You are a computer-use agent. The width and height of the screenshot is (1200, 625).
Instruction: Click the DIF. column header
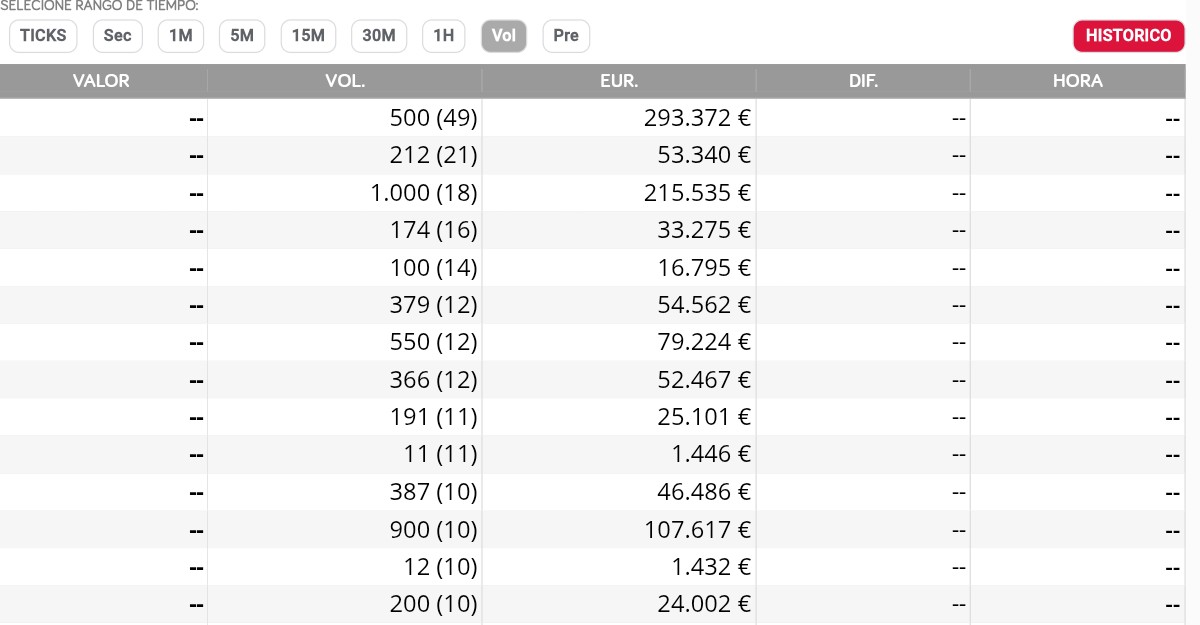point(863,81)
